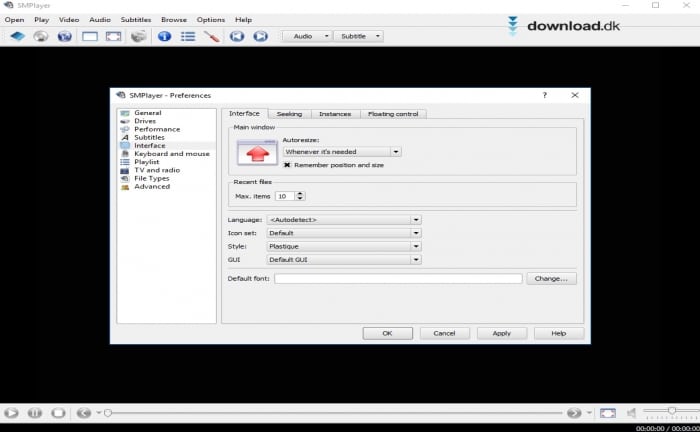Select General in preferences list

pyautogui.click(x=148, y=113)
